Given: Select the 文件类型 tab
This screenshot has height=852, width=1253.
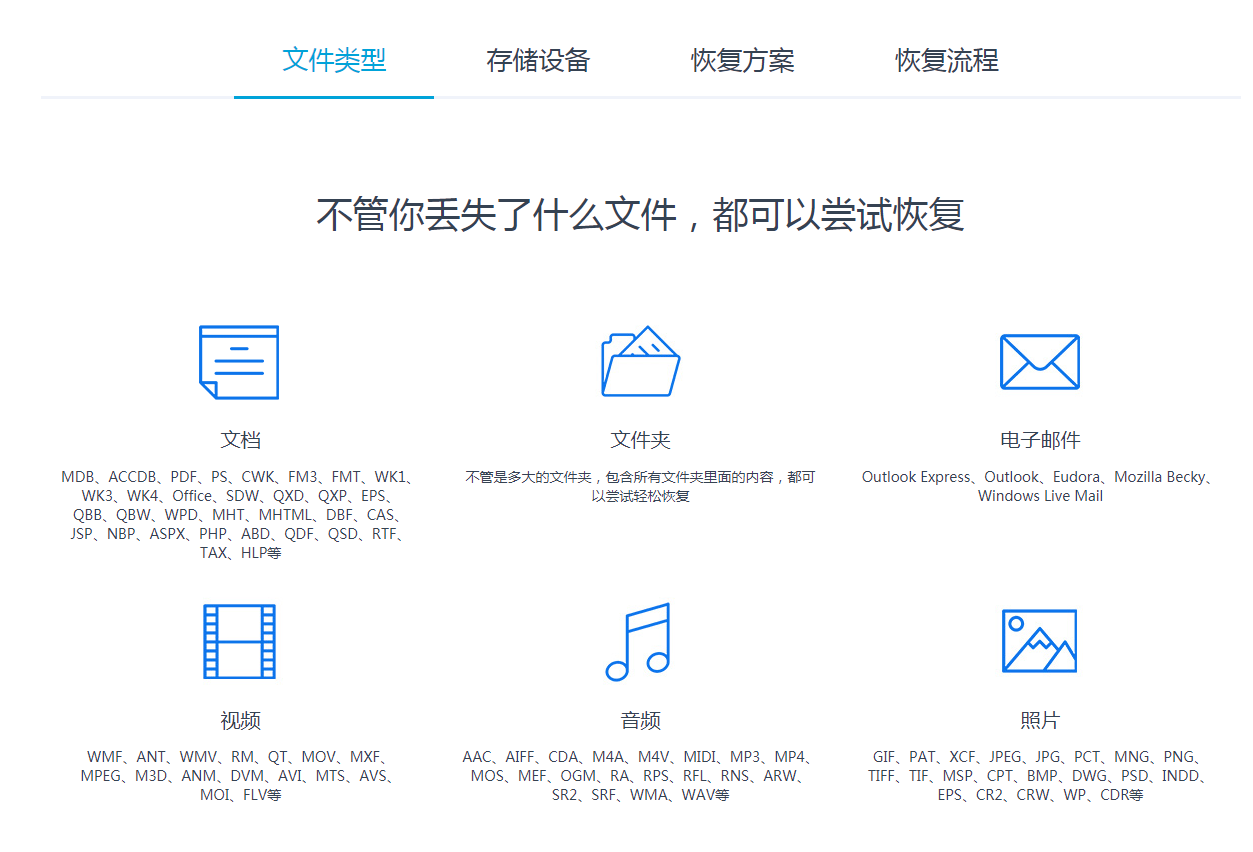Looking at the screenshot, I should pyautogui.click(x=334, y=60).
